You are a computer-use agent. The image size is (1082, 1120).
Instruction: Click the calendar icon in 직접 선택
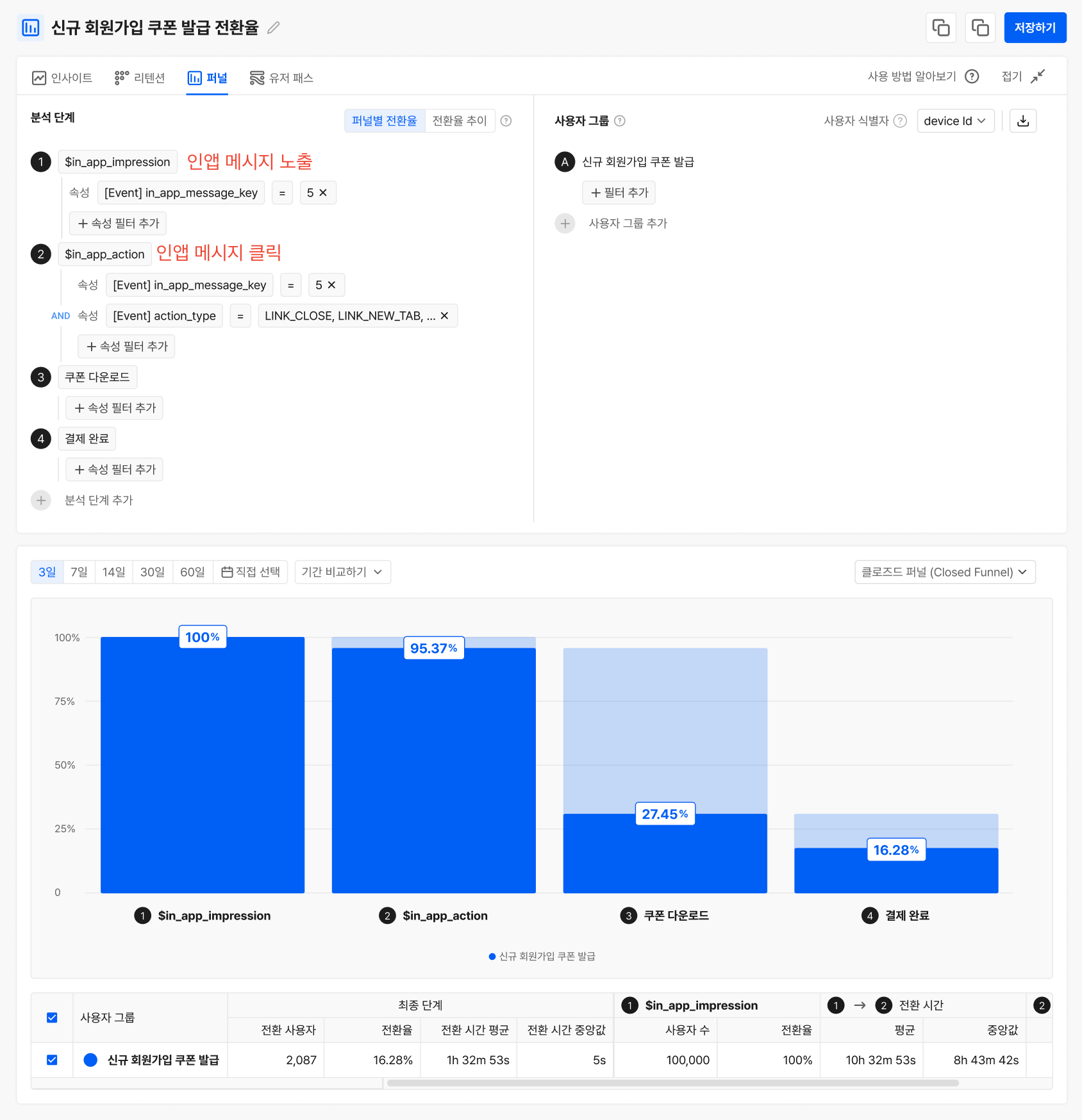coord(227,572)
